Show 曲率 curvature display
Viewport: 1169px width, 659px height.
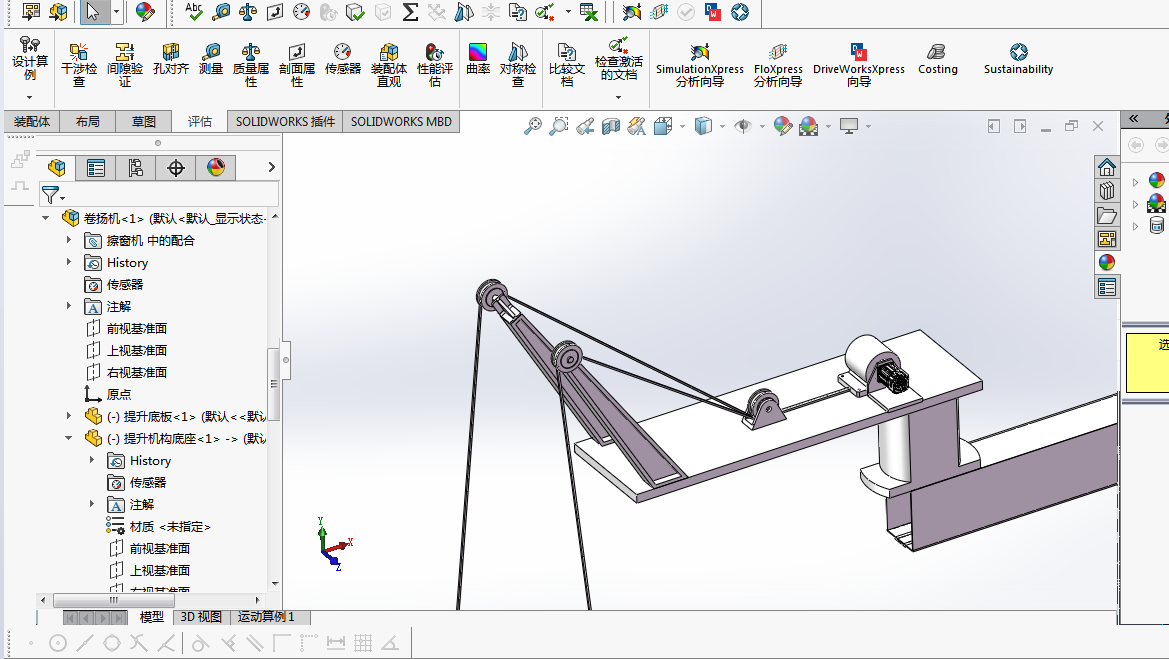(478, 59)
